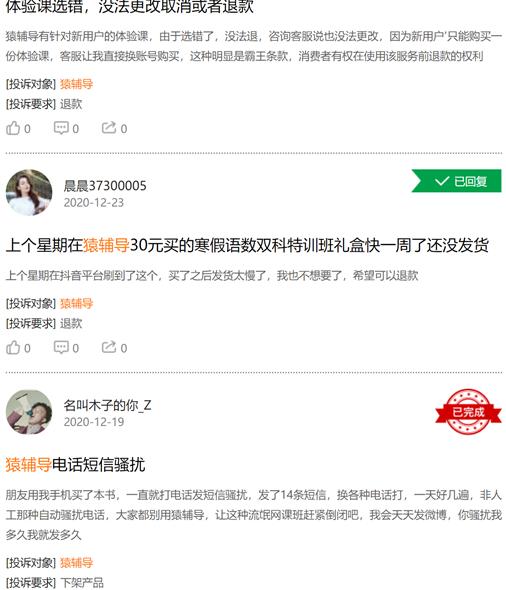Open 名叫木子的你_Z's avatar photo
This screenshot has height=590, width=506.
29,412
